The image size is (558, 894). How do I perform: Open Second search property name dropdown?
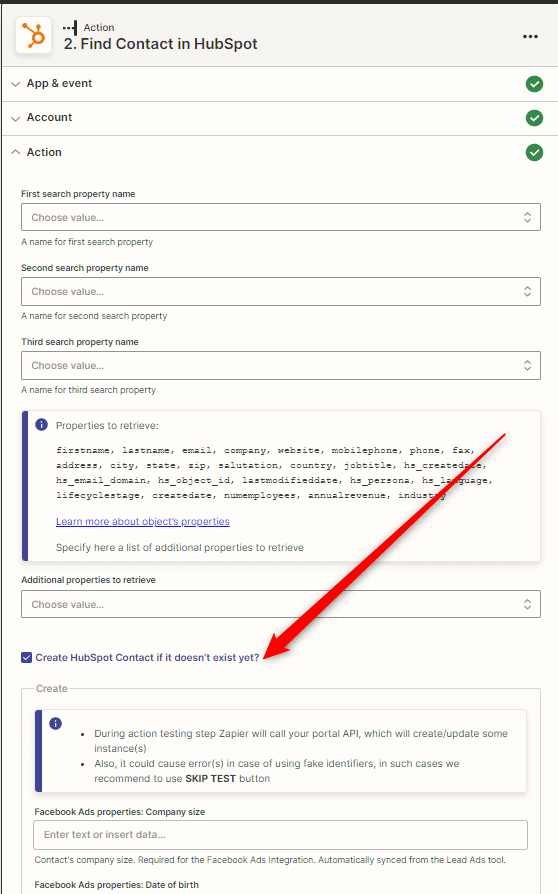(280, 291)
